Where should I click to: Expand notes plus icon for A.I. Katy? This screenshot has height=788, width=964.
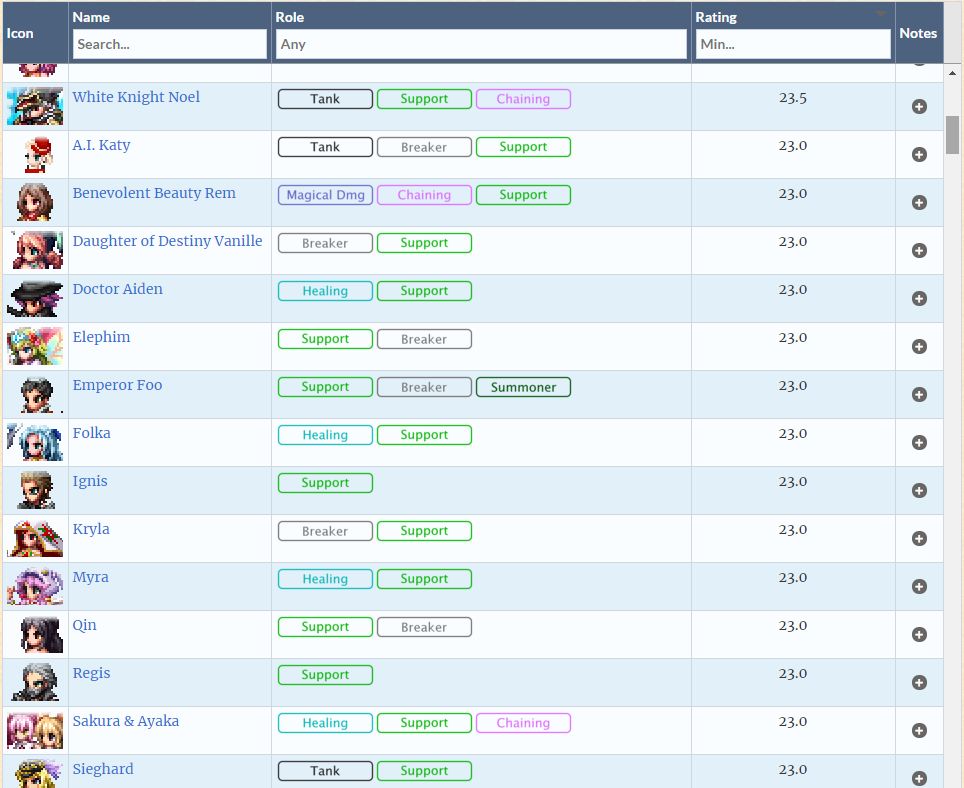click(919, 154)
